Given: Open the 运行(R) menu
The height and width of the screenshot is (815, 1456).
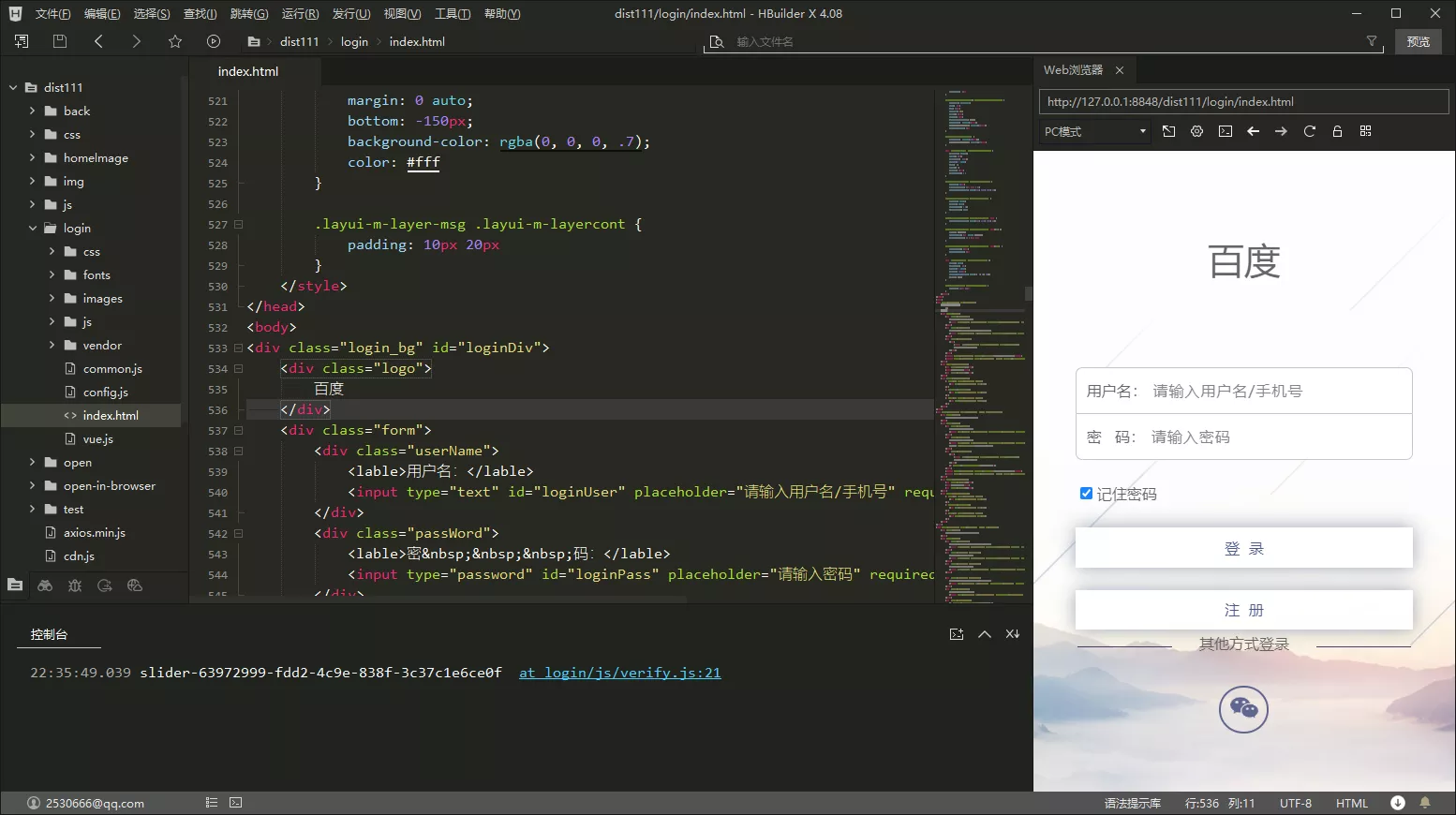Looking at the screenshot, I should (x=301, y=14).
